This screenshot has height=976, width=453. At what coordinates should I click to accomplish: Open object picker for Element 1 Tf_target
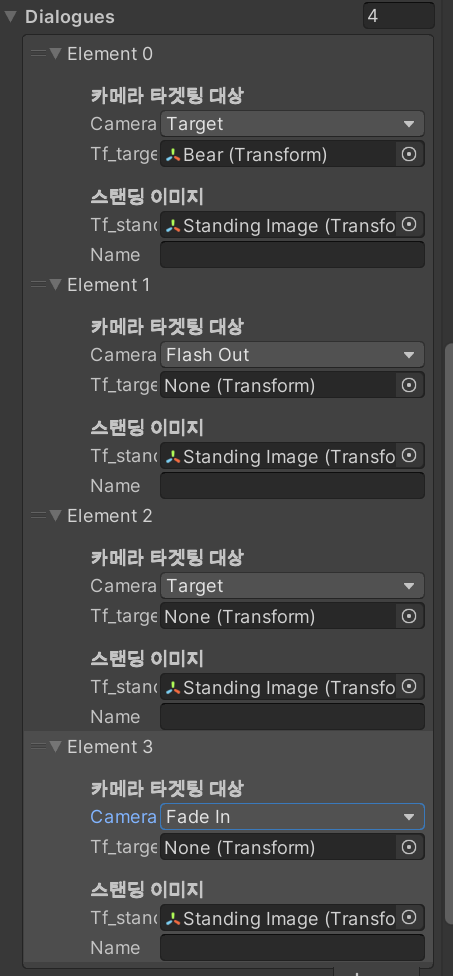(x=409, y=385)
